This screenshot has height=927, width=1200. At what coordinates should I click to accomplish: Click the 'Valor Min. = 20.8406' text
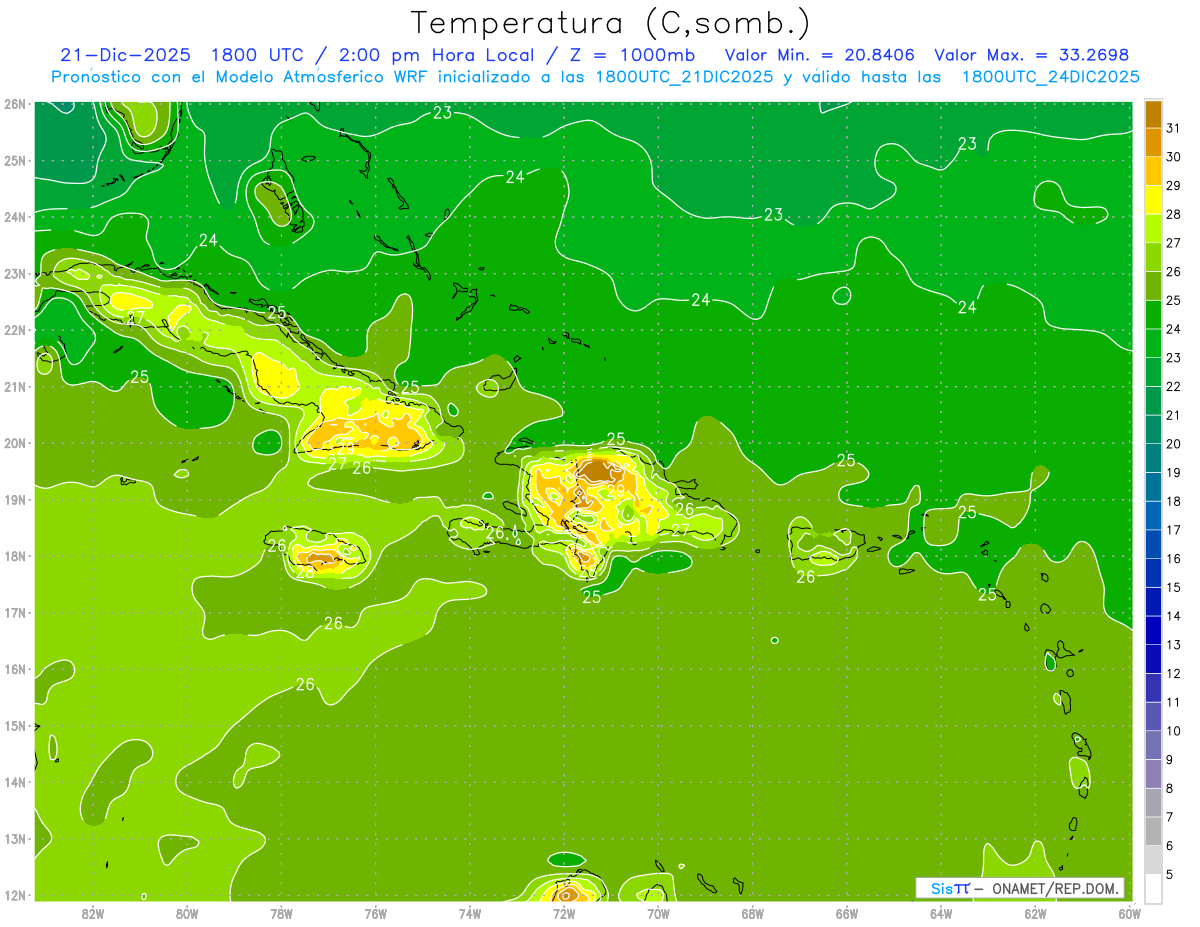point(821,55)
